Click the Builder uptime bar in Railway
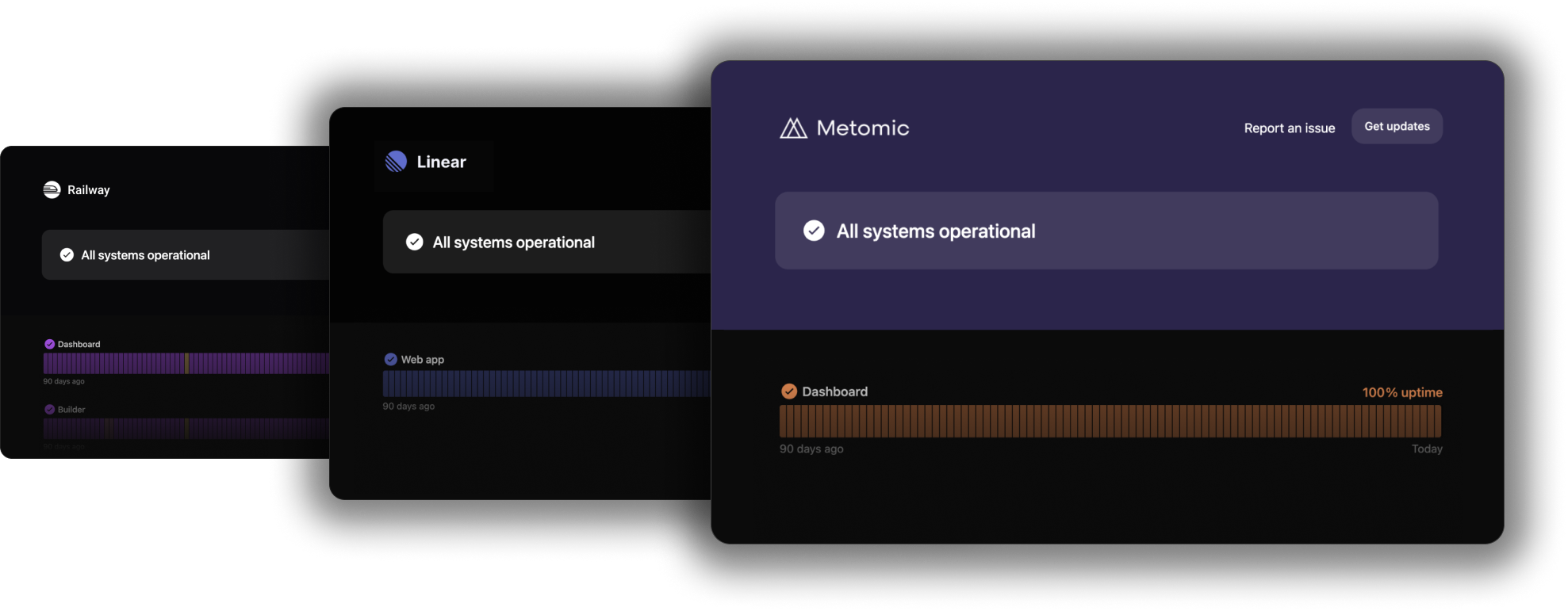Image resolution: width=1568 pixels, height=611 pixels. point(186,429)
